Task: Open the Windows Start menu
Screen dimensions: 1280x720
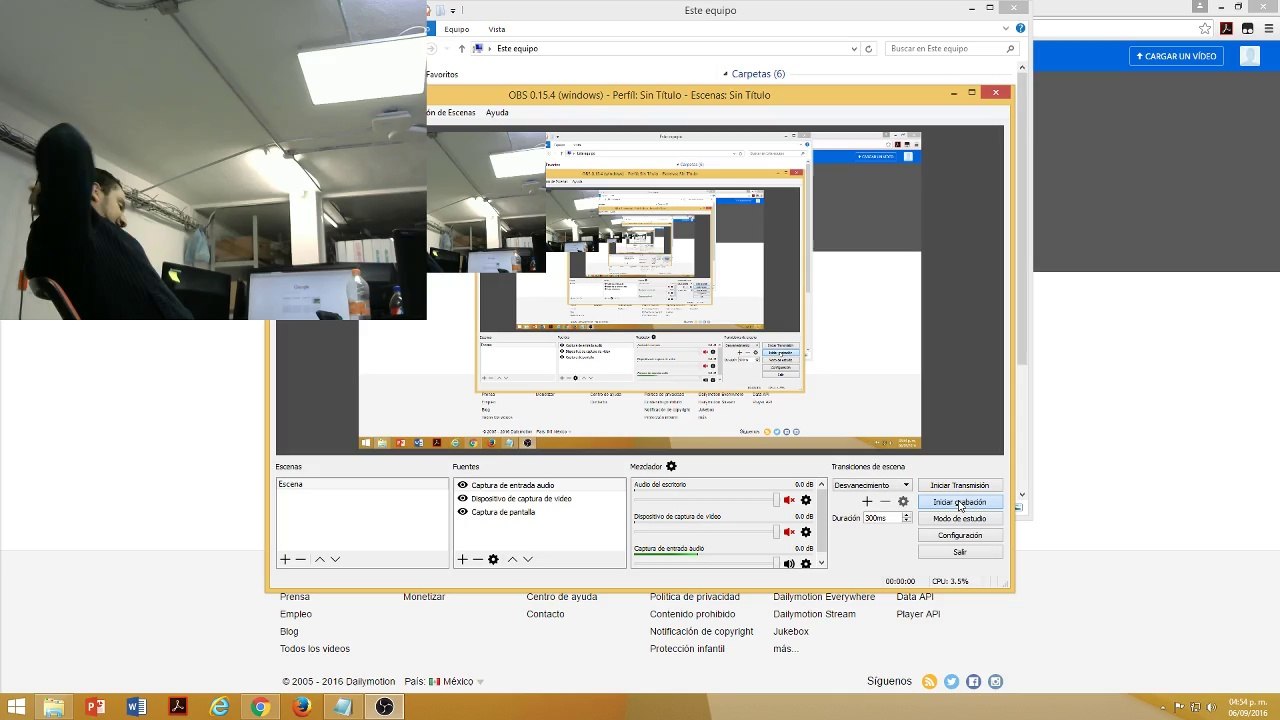Action: tap(16, 707)
